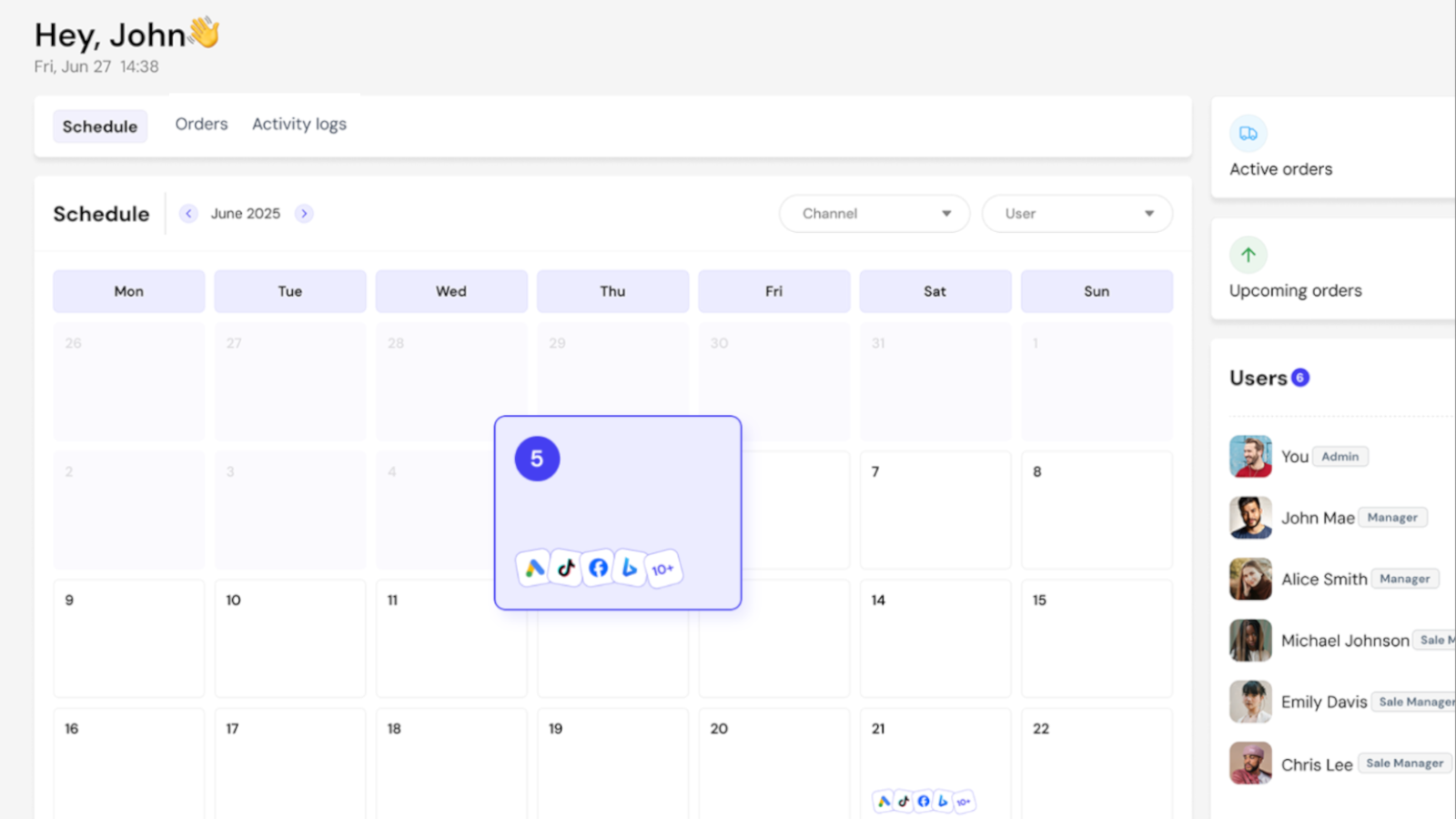This screenshot has height=819, width=1456.
Task: Click Alice Smith's avatar
Action: [x=1250, y=579]
